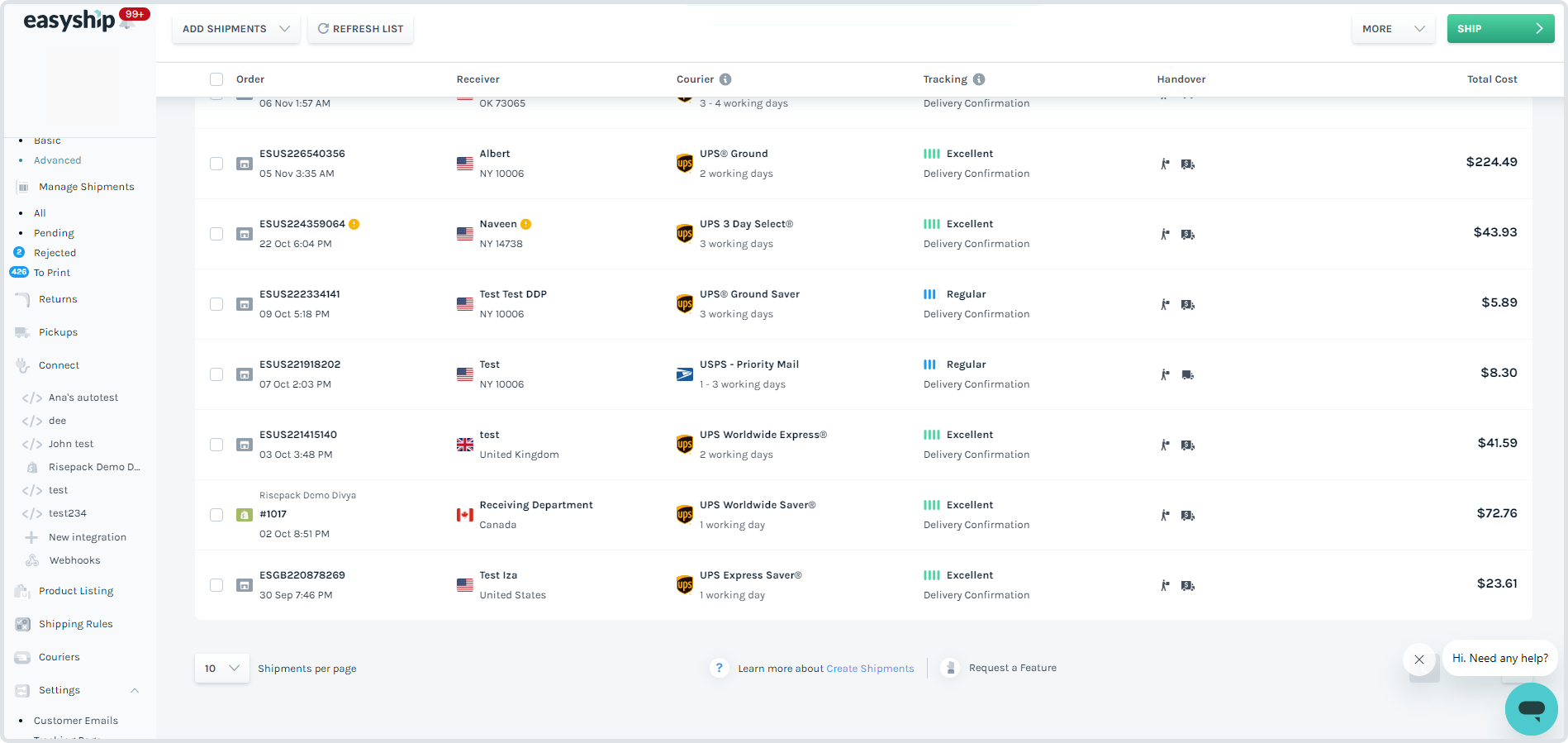Open the To Print shipments filter
Image resolution: width=1568 pixels, height=743 pixels.
point(52,273)
